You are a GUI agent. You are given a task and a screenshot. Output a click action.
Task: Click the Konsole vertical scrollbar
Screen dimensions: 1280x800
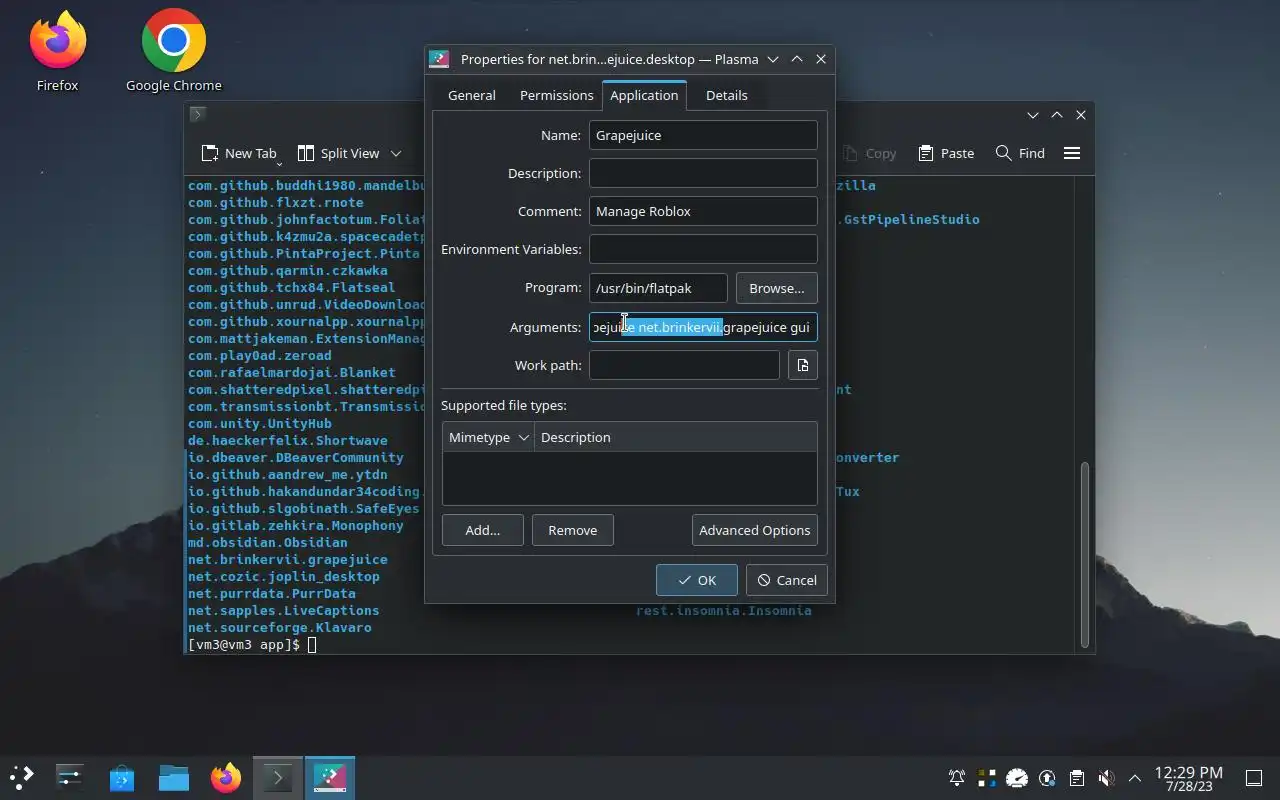coord(1084,555)
